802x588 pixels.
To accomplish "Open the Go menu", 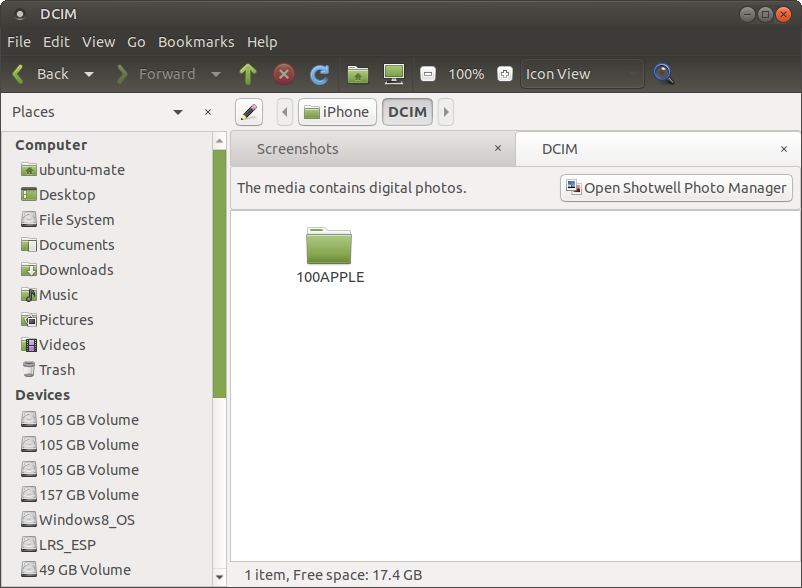I will pos(136,42).
